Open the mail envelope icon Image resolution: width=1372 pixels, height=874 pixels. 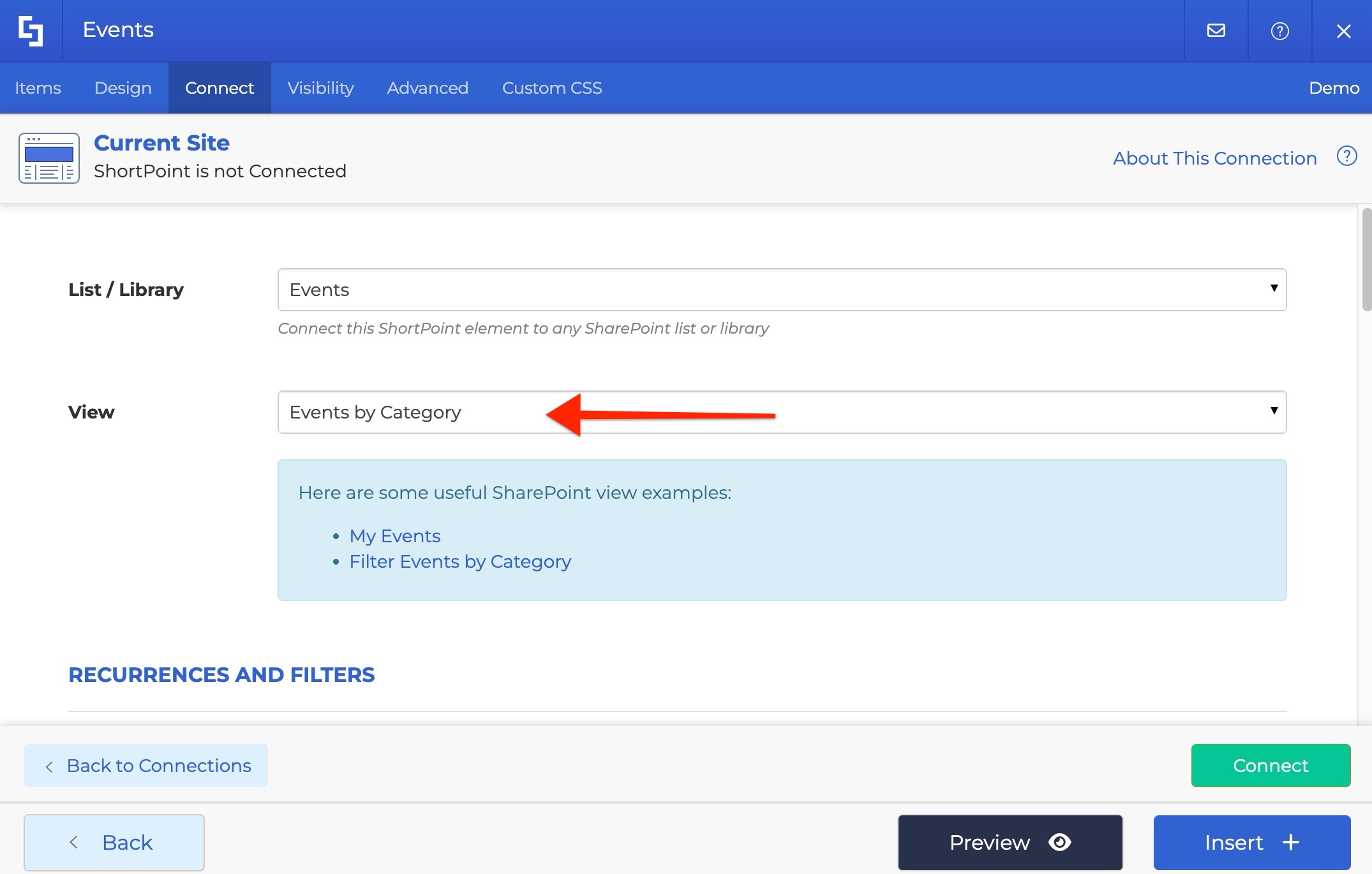point(1216,31)
